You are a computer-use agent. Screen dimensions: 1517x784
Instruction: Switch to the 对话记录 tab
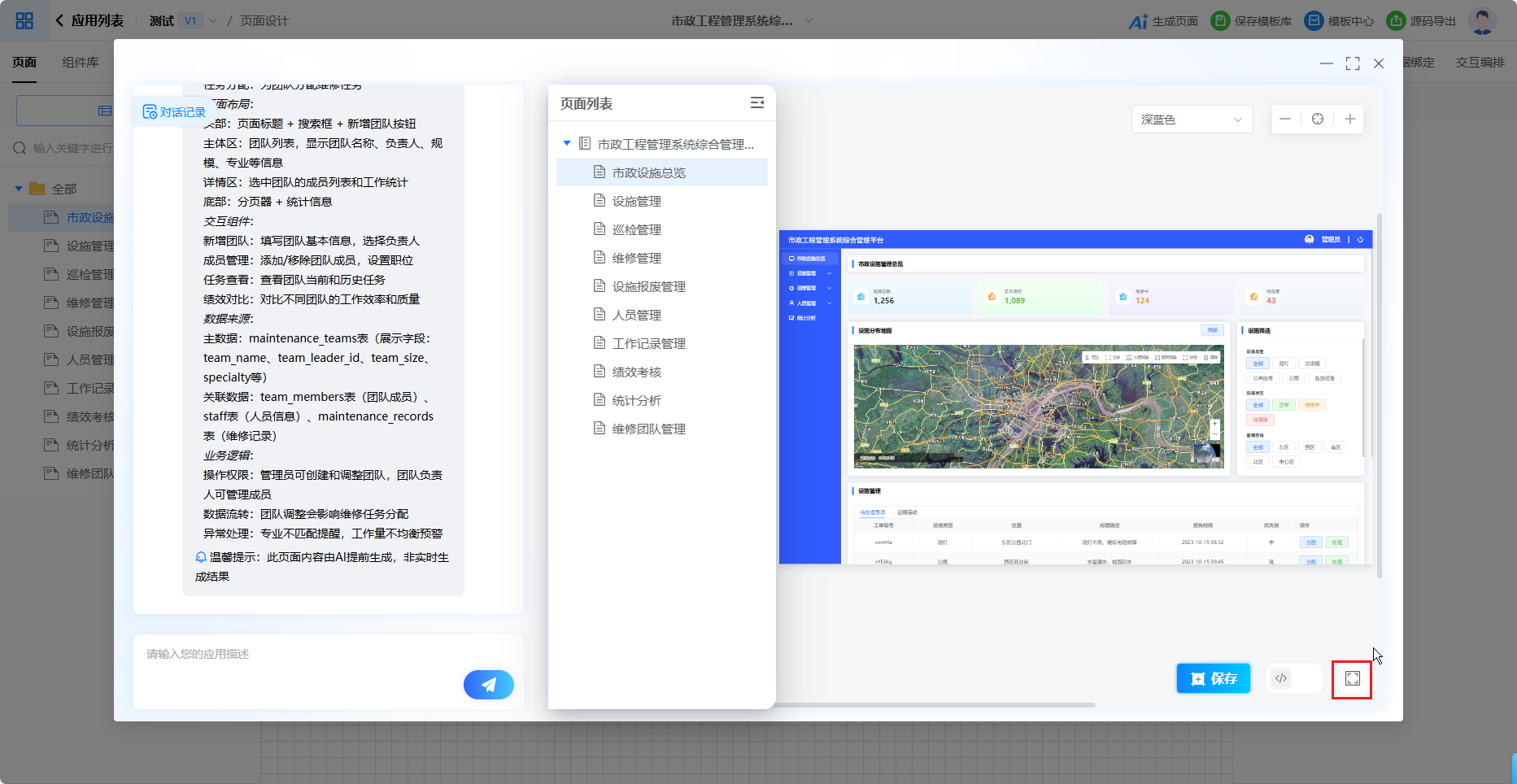coord(174,112)
